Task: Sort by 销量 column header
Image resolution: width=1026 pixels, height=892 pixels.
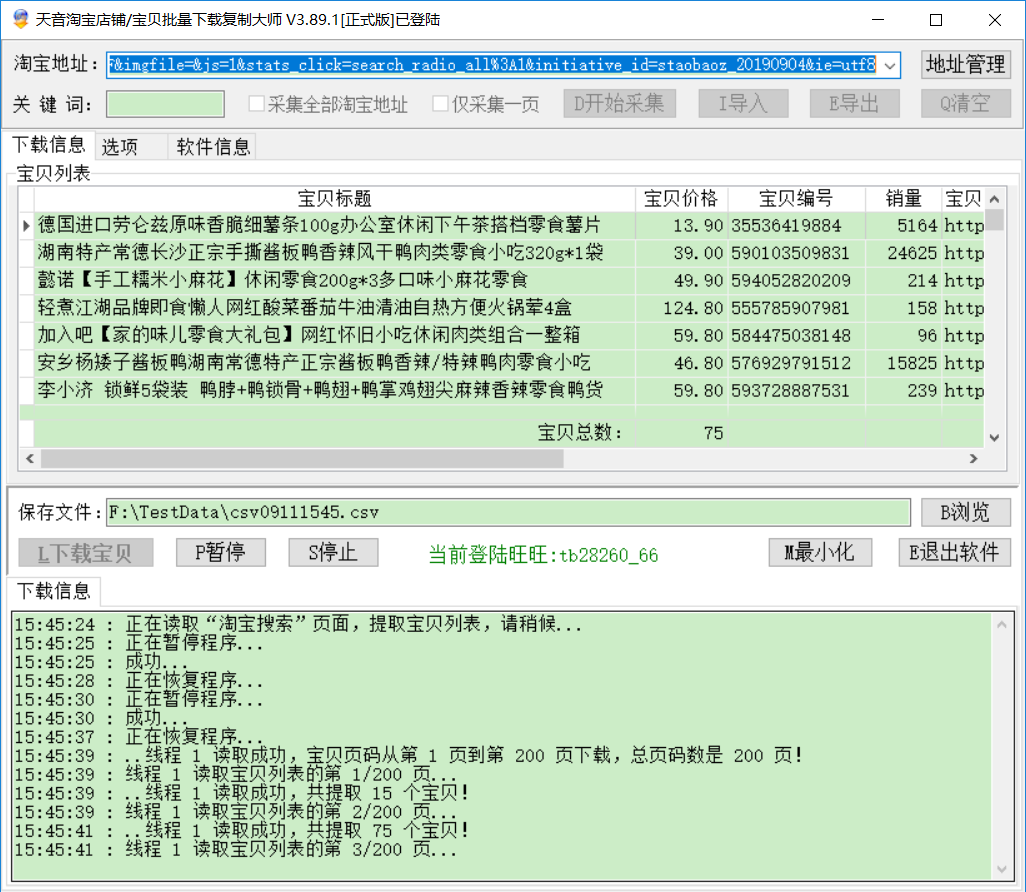Action: click(903, 198)
